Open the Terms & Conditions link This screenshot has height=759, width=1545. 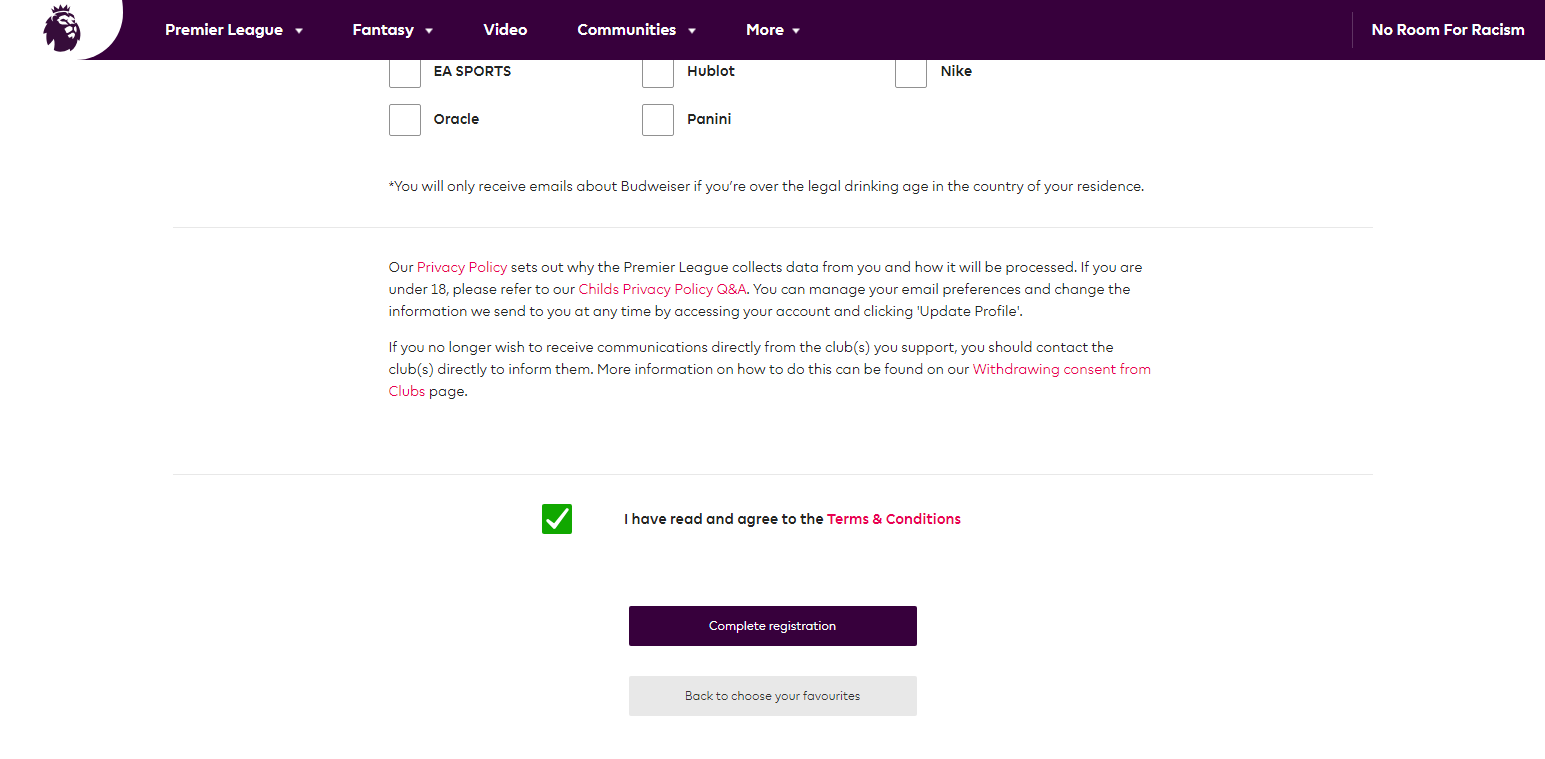tap(894, 519)
